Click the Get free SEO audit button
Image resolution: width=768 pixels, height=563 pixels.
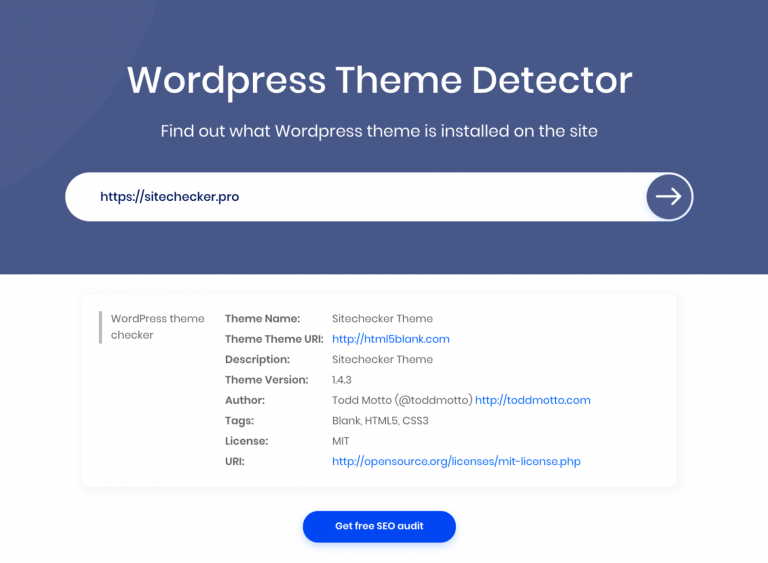379,526
